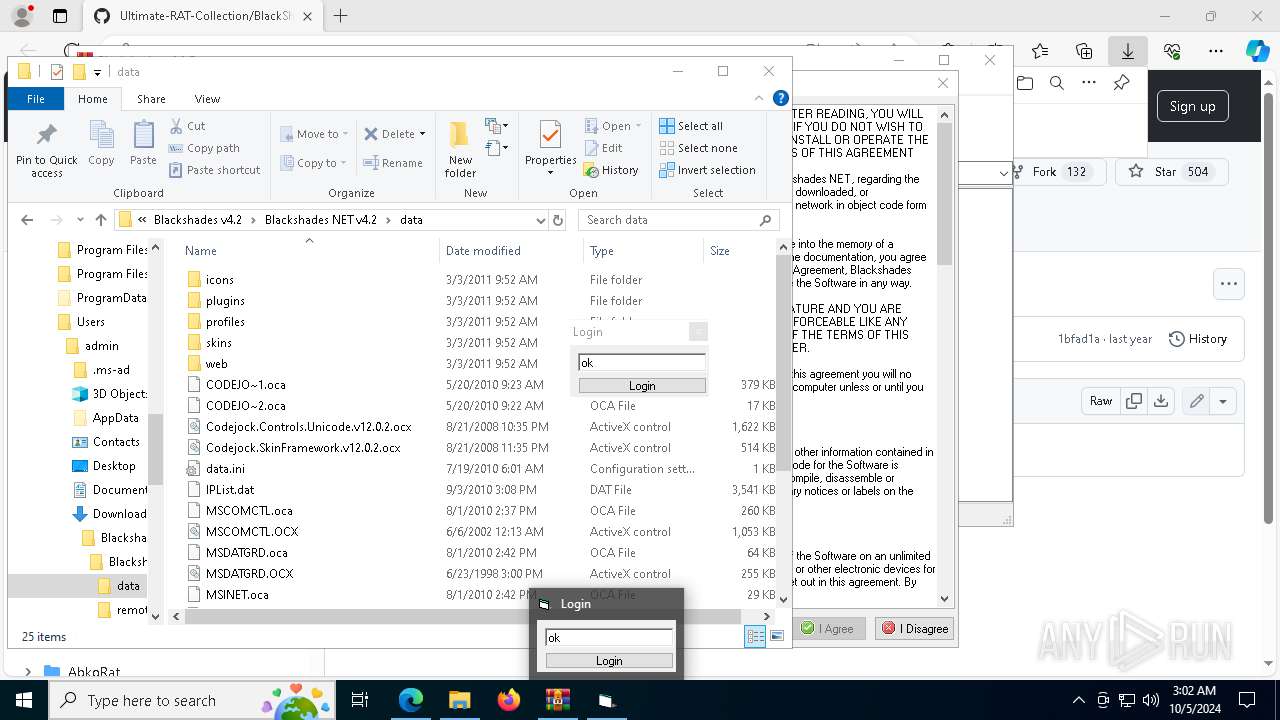Open browser downloads icon
Screen dimensions: 1280x720
coord(1127,51)
